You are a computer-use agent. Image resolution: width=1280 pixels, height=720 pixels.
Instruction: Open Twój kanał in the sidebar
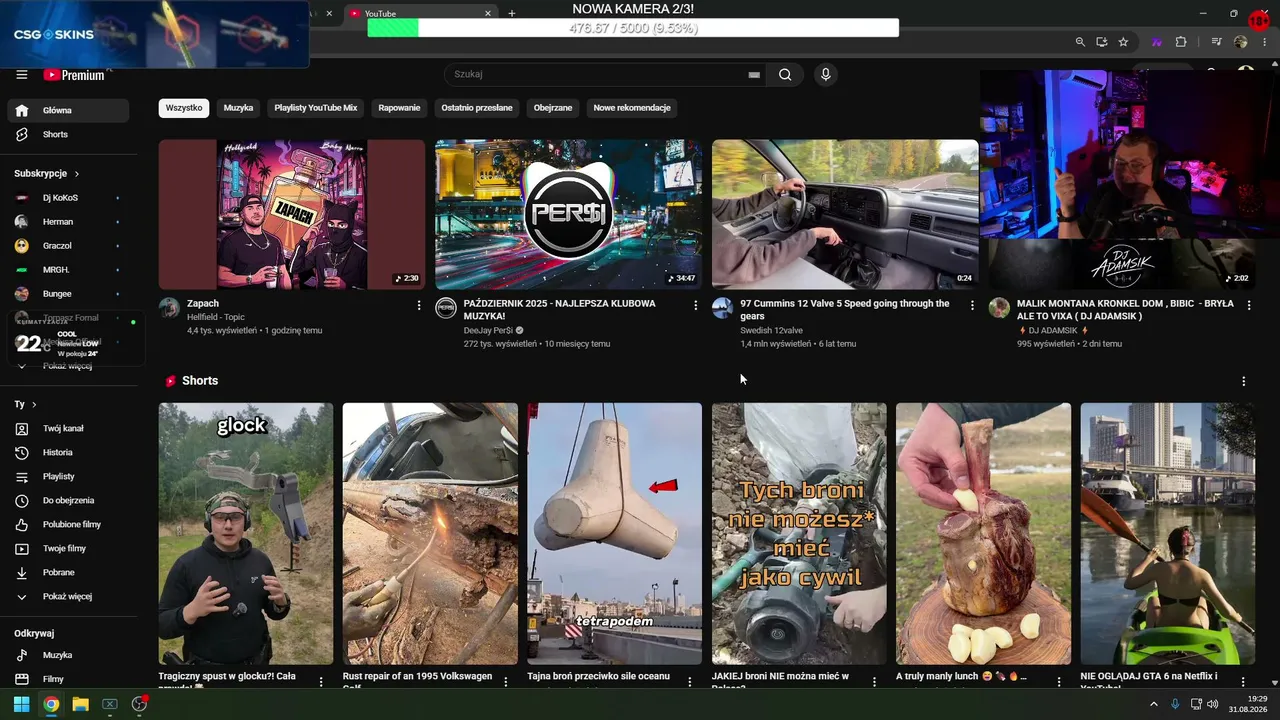68,429
